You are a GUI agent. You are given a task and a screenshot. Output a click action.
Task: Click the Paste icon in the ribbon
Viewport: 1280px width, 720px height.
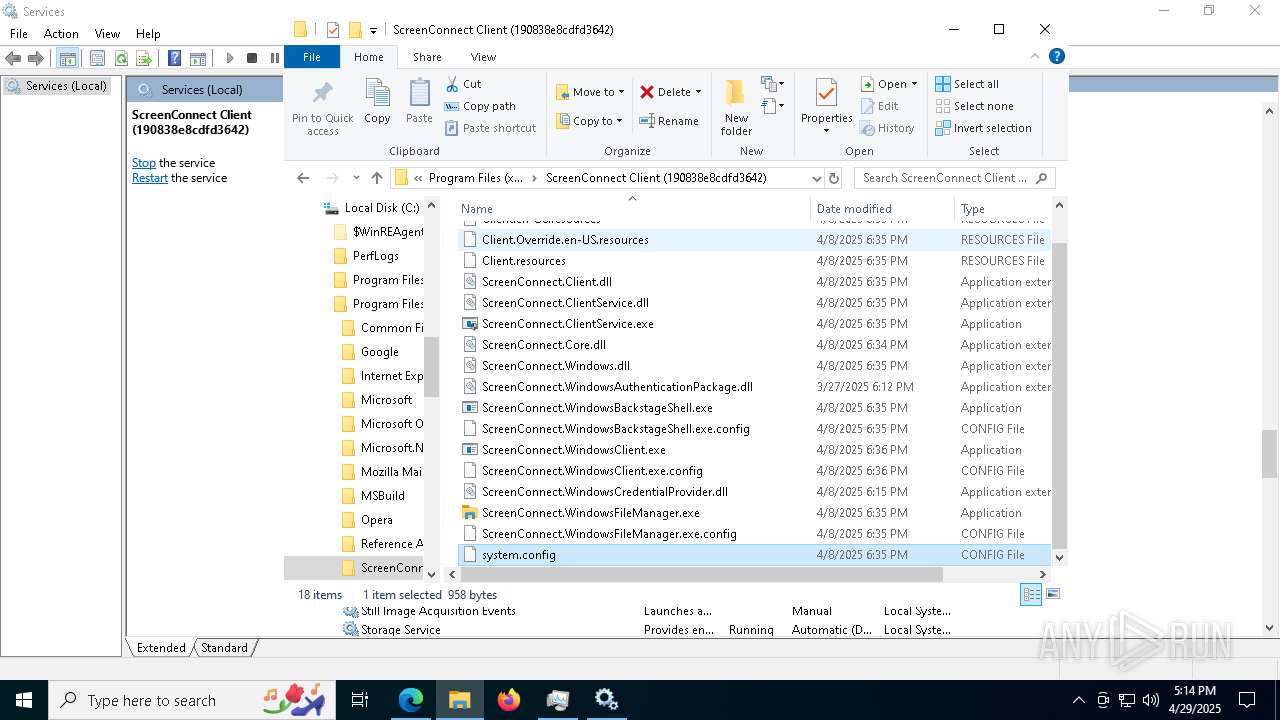419,102
